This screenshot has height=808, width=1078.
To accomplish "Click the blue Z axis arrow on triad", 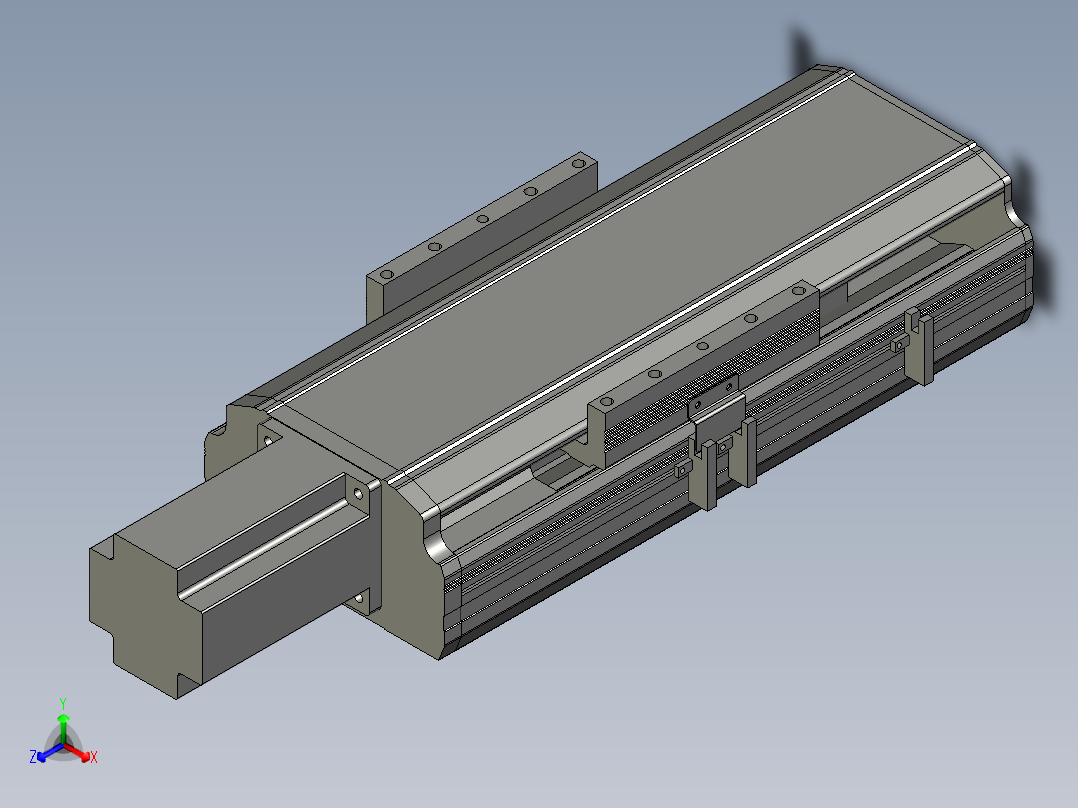I will tap(48, 753).
